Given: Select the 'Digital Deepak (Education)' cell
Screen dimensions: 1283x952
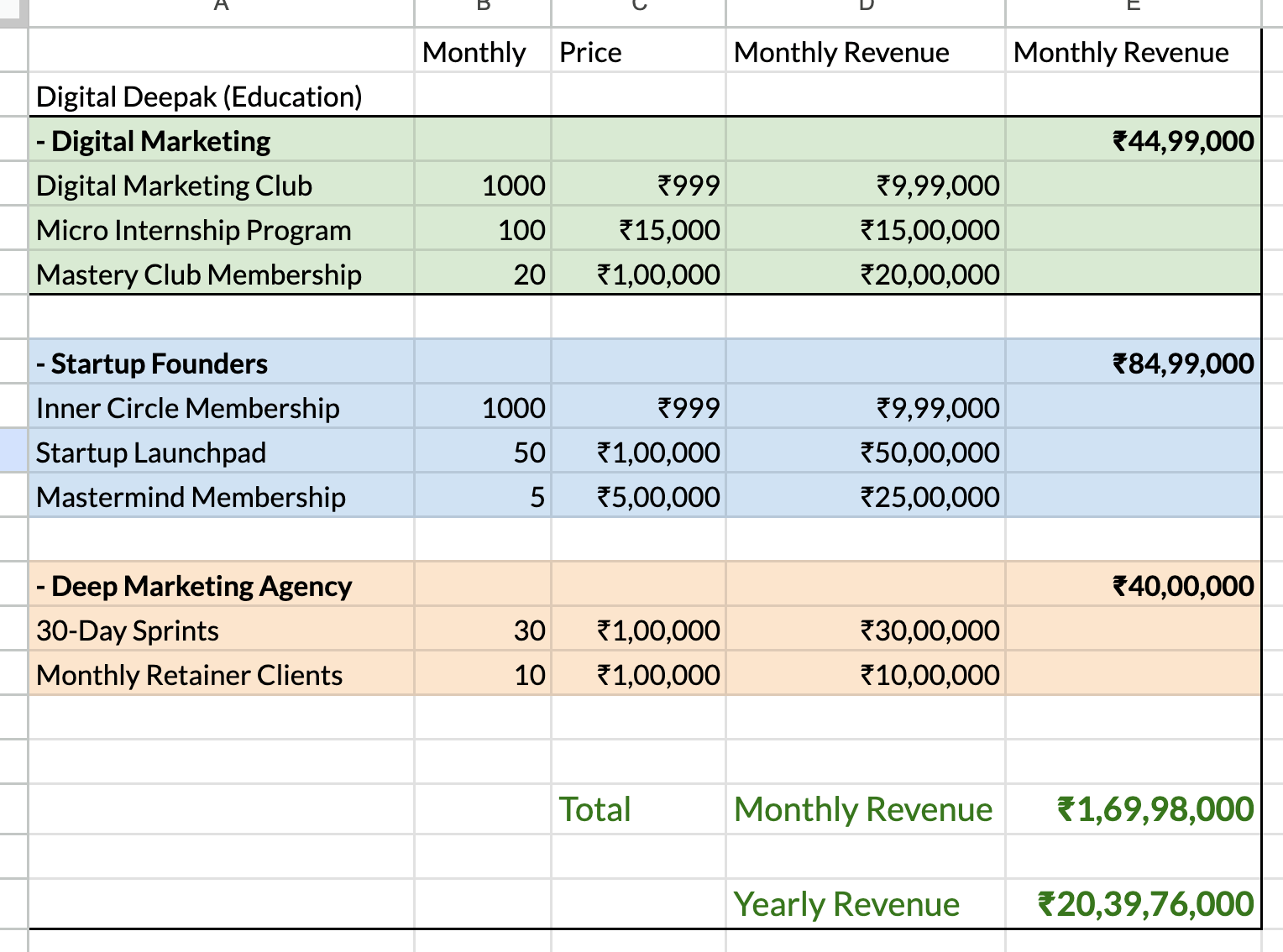Looking at the screenshot, I should pos(222,96).
